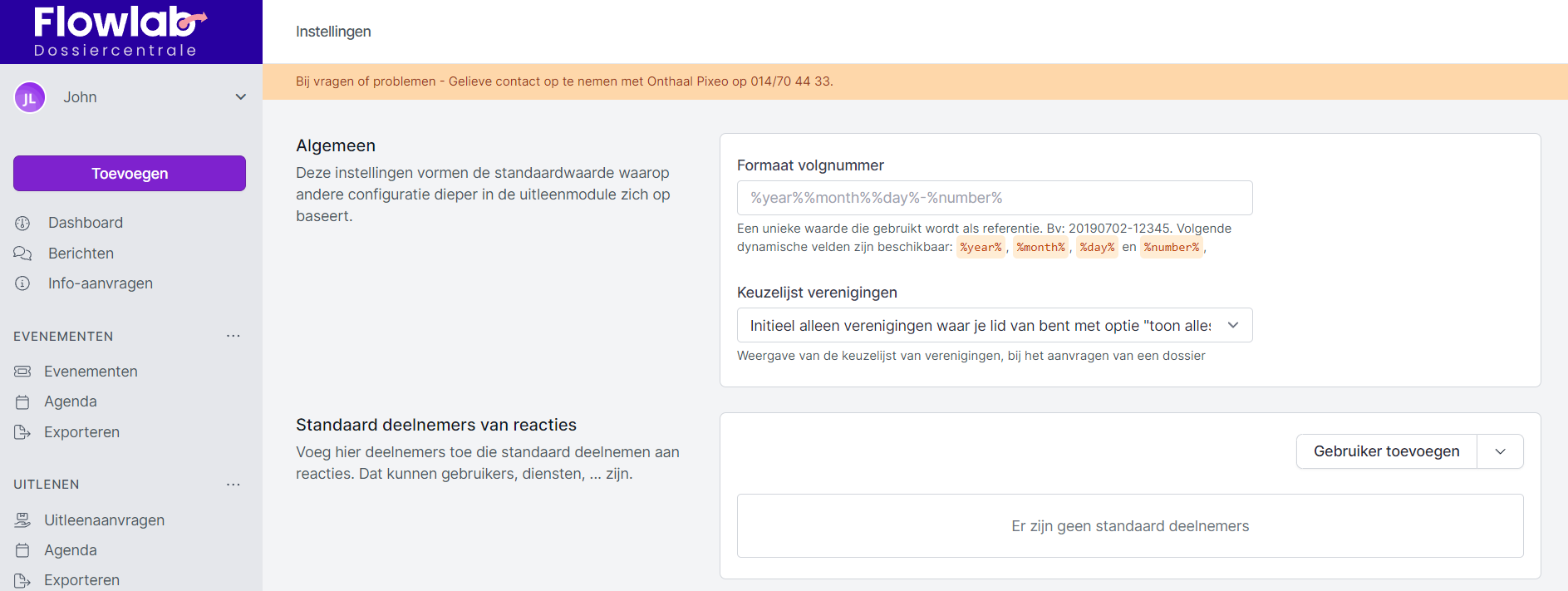Click calendar icon under Uitlenen section
The width and height of the screenshot is (1568, 591).
point(22,550)
